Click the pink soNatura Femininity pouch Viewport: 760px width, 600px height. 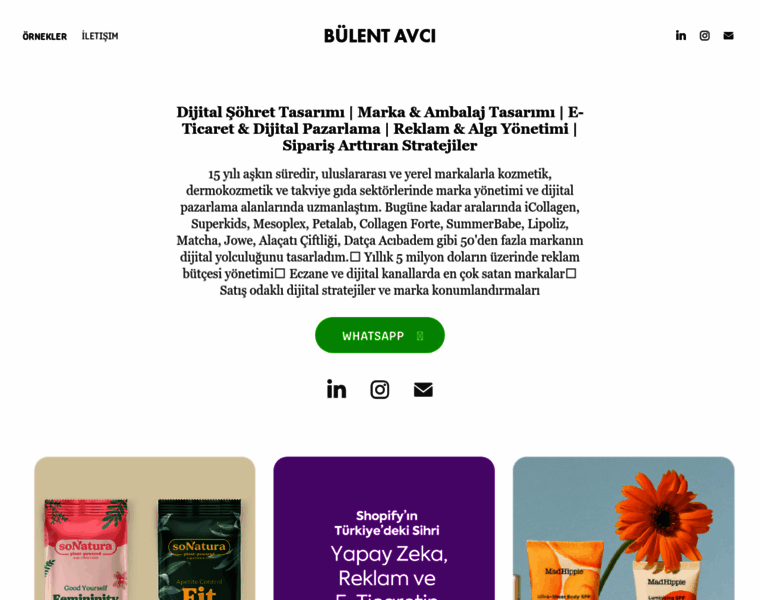pyautogui.click(x=86, y=550)
